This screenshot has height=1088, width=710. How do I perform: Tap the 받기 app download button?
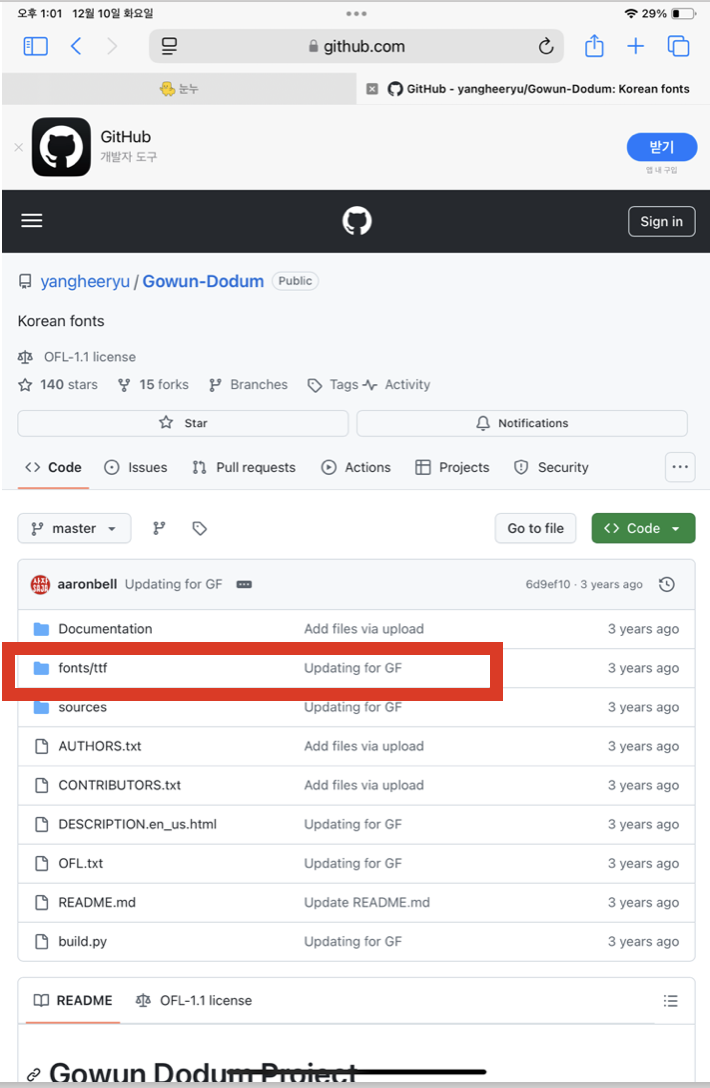pyautogui.click(x=662, y=147)
